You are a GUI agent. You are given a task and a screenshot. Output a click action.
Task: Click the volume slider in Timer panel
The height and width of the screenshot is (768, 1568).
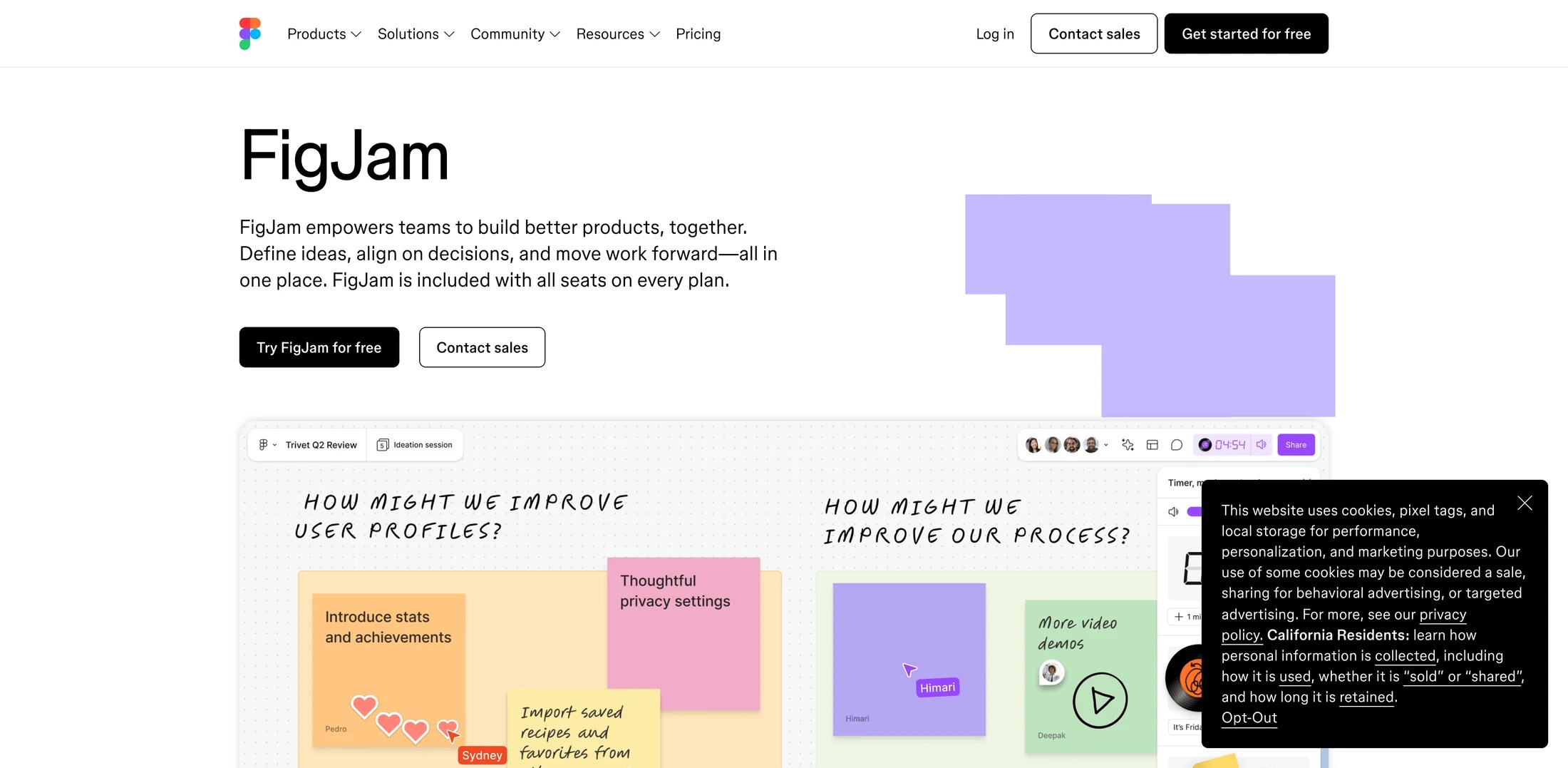tap(1195, 511)
